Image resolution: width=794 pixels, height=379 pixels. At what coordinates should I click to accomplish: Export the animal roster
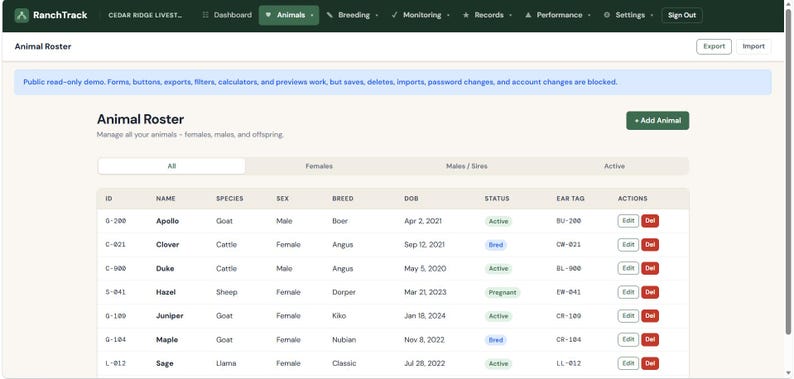point(714,47)
